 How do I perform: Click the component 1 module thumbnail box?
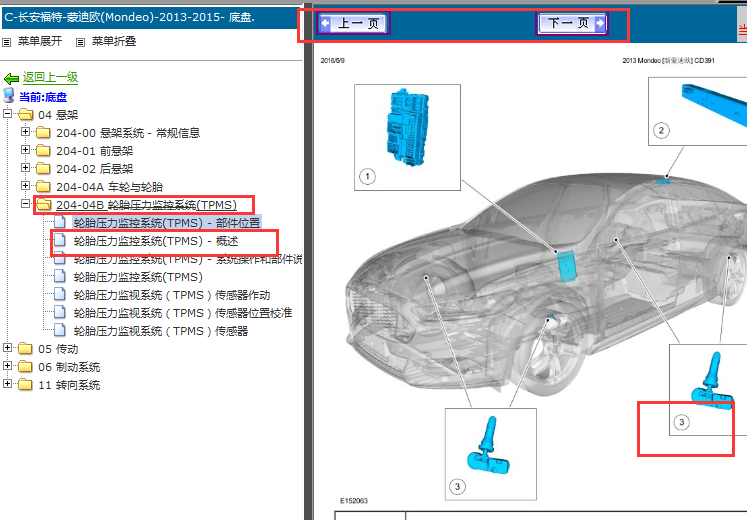(x=407, y=138)
